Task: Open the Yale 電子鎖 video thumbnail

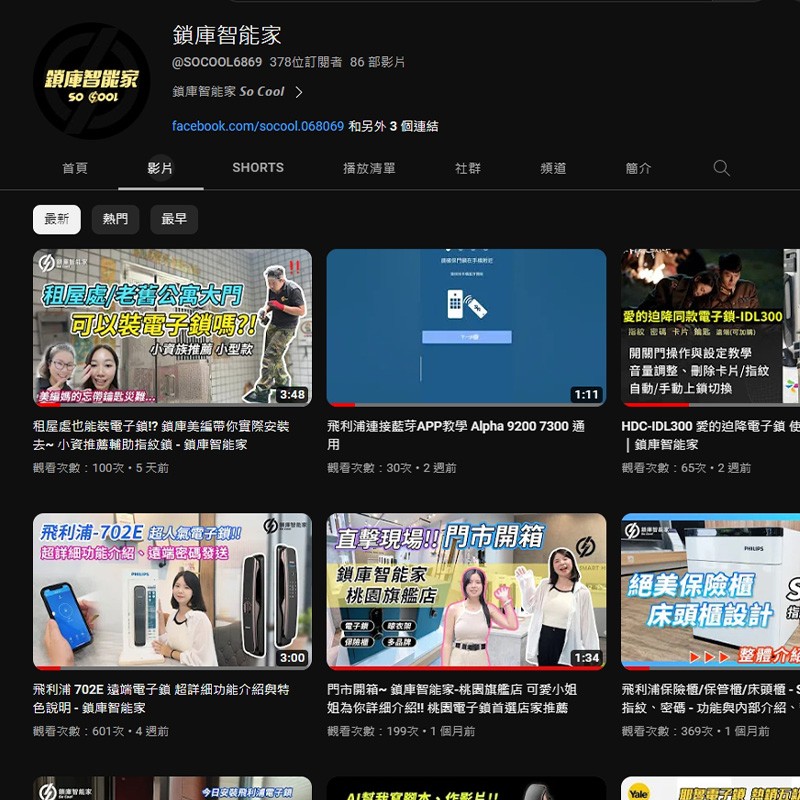Action: (x=710, y=788)
